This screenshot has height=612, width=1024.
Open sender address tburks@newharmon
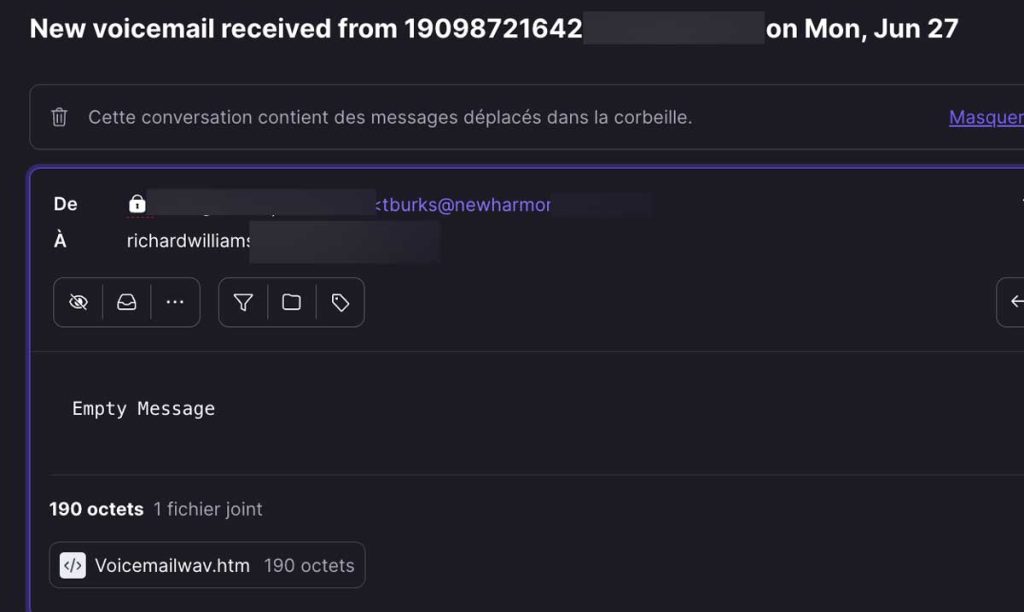click(x=463, y=204)
